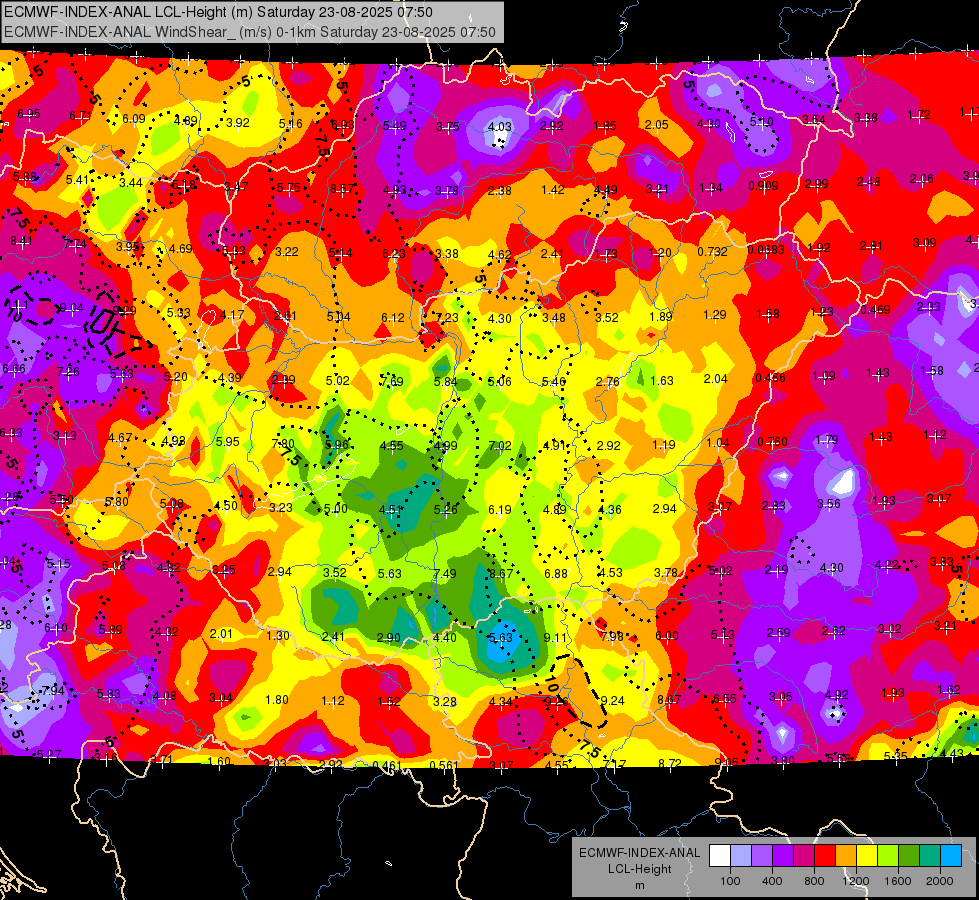
Task: Click the wind shear value '2.01'
Action: coord(221,633)
